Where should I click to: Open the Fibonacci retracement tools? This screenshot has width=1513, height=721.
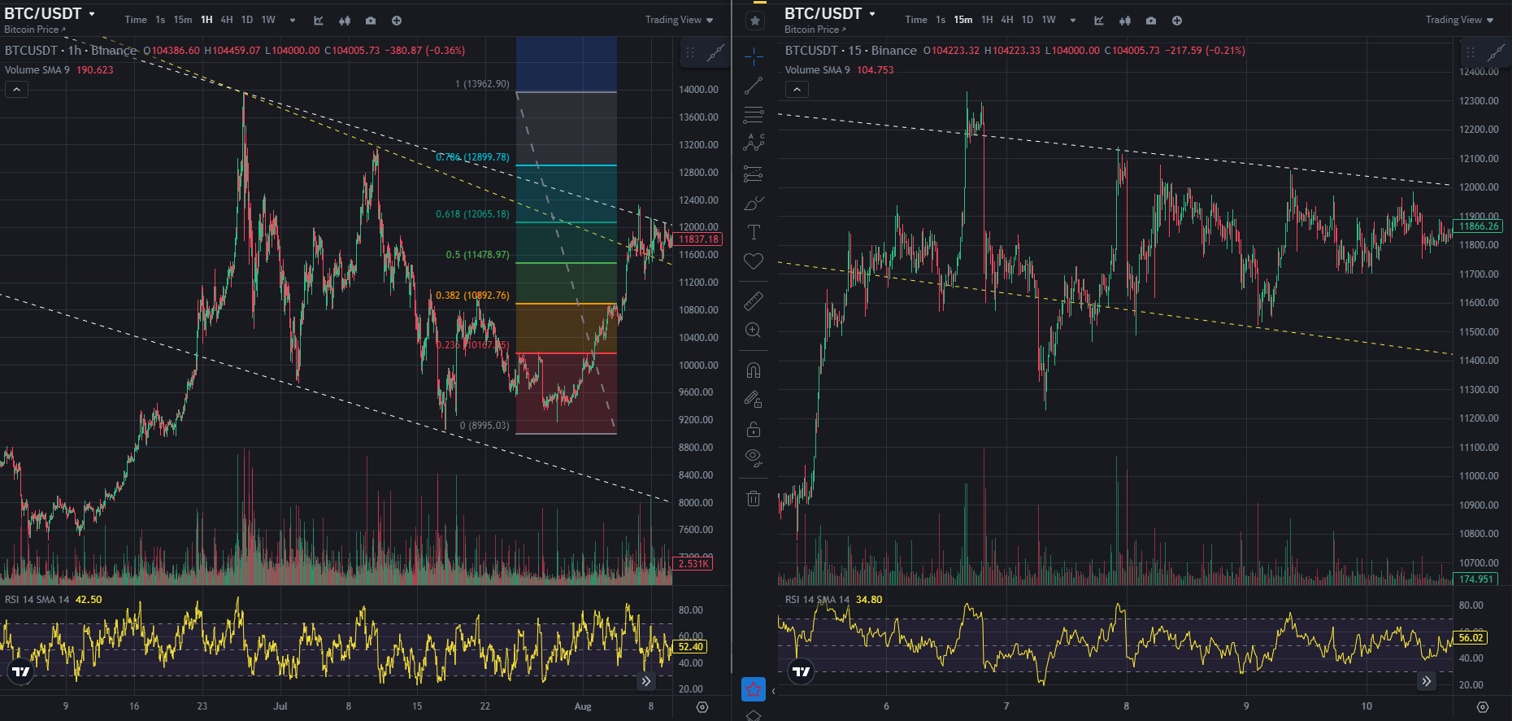tap(754, 114)
